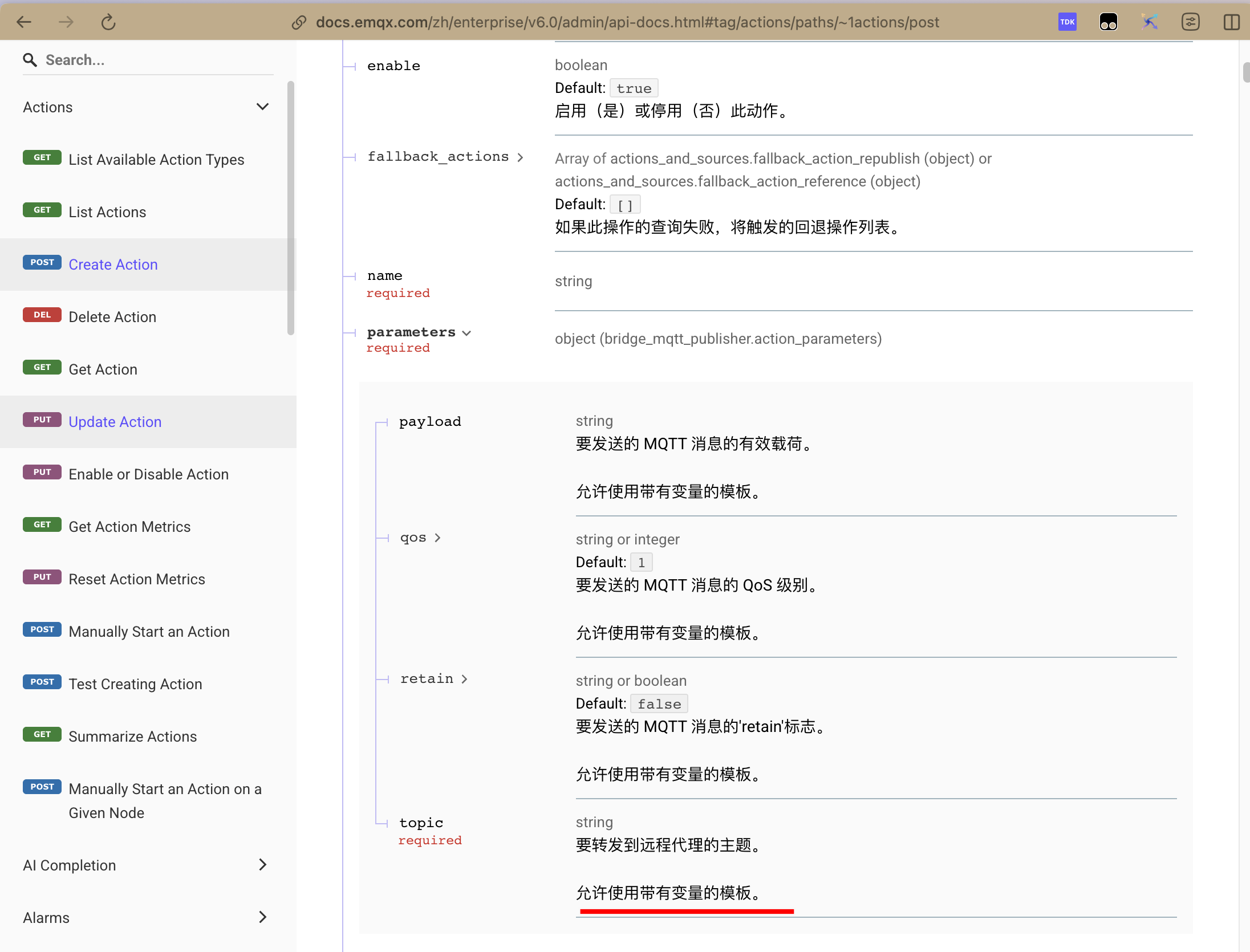The image size is (1250, 952).
Task: Expand the AI Completion section
Action: click(262, 865)
